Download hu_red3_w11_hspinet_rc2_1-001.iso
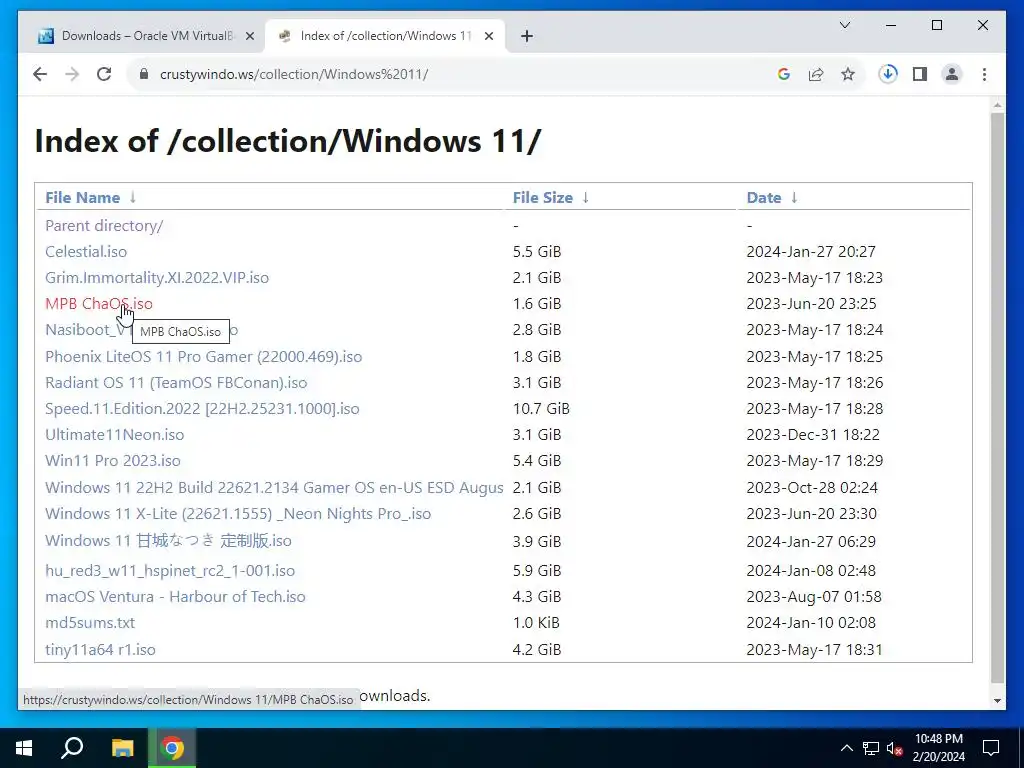Screen dimensions: 1024x768 click(170, 571)
